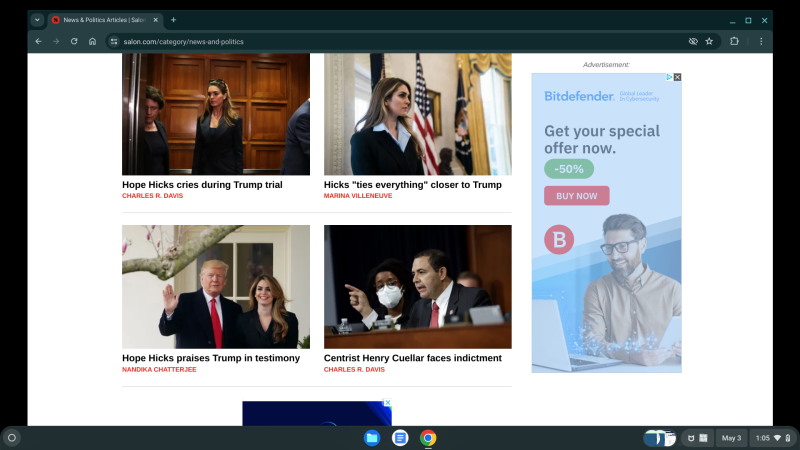Toggle the tracking protection eye icon
Image resolution: width=800 pixels, height=450 pixels.
[693, 41]
